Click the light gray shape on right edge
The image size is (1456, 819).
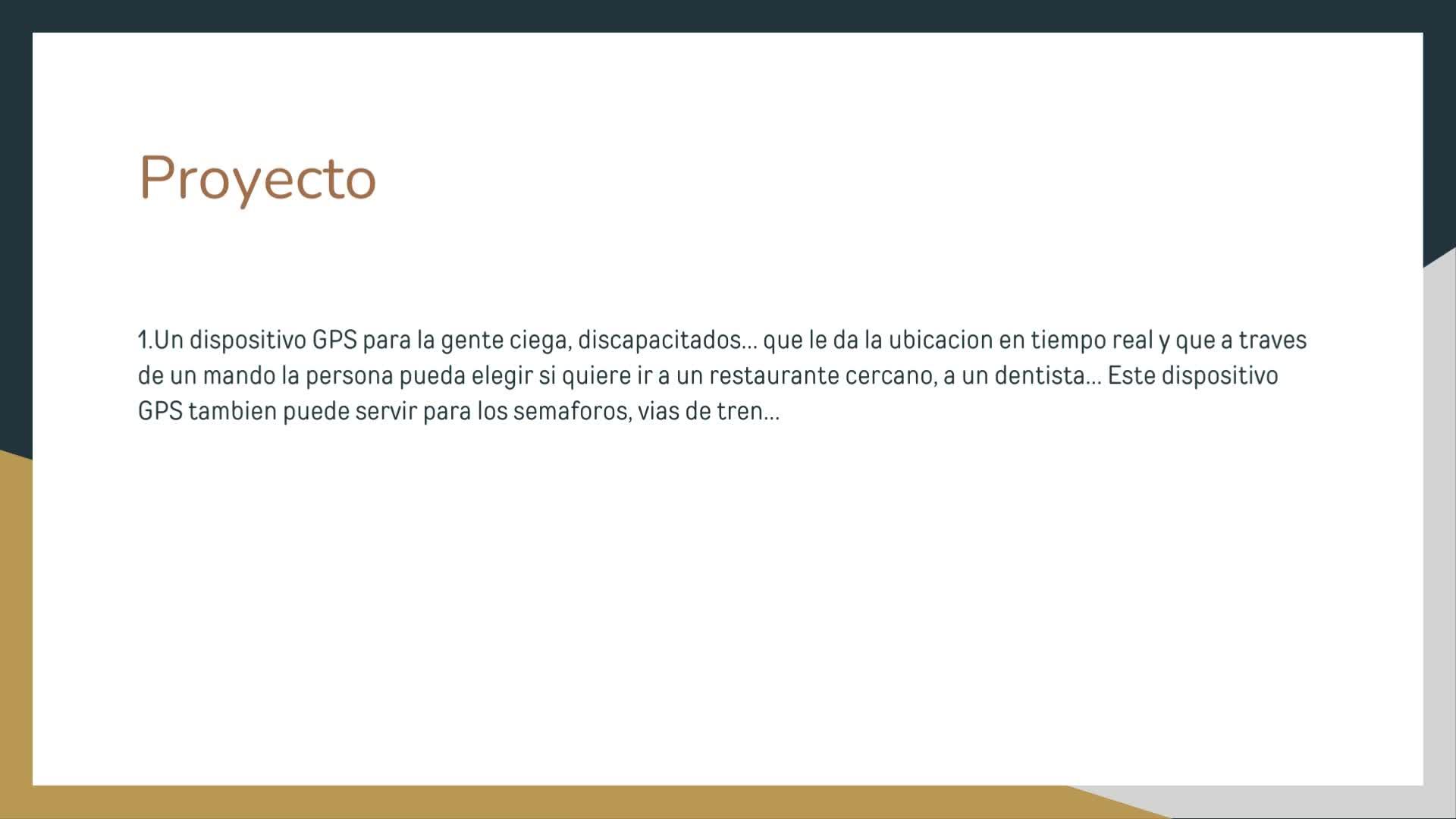[1439, 531]
